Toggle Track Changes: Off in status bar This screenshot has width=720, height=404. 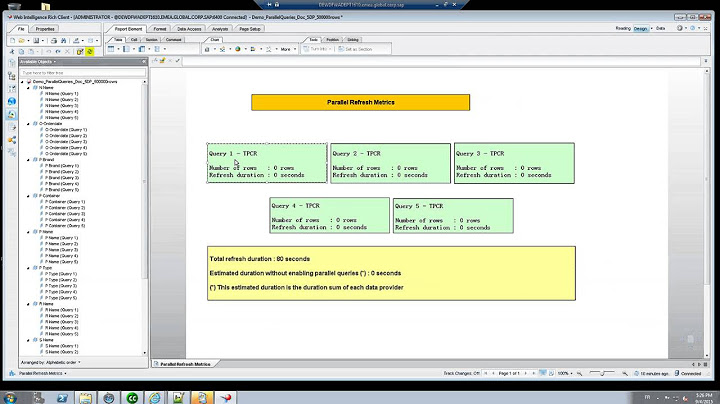point(461,374)
